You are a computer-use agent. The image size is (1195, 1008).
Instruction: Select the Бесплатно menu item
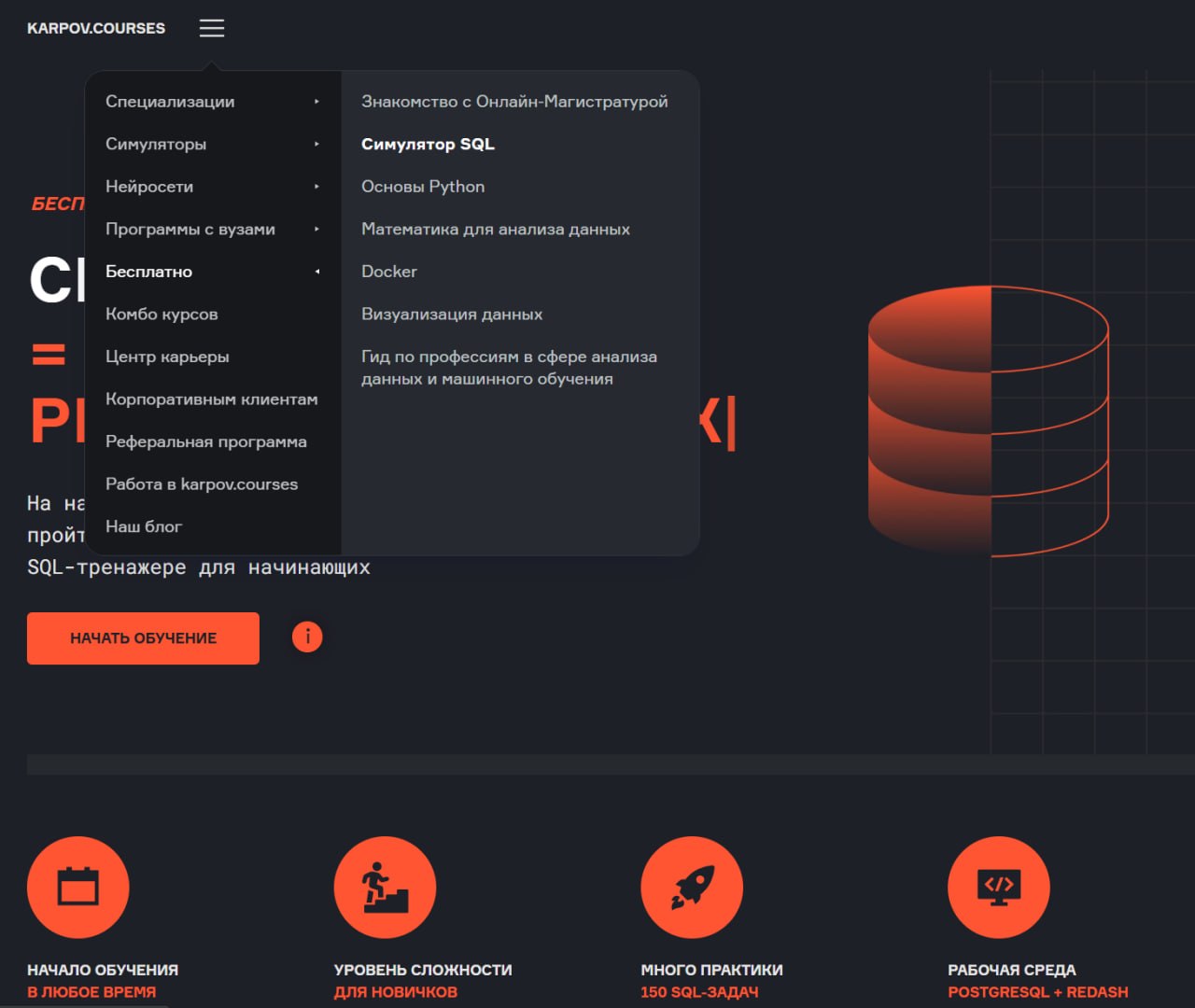149,272
